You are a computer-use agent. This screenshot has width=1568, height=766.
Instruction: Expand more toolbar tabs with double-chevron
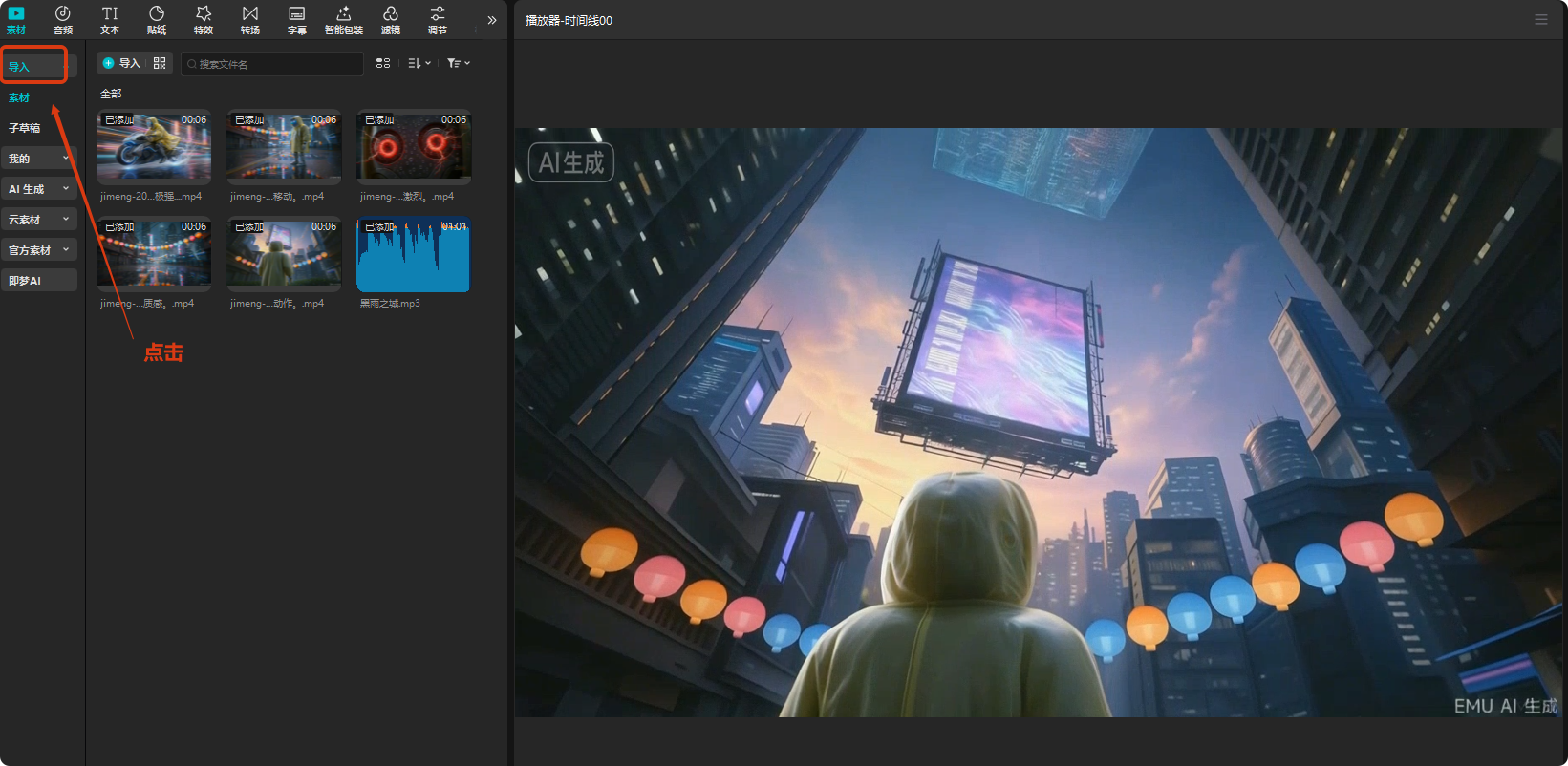pos(492,20)
